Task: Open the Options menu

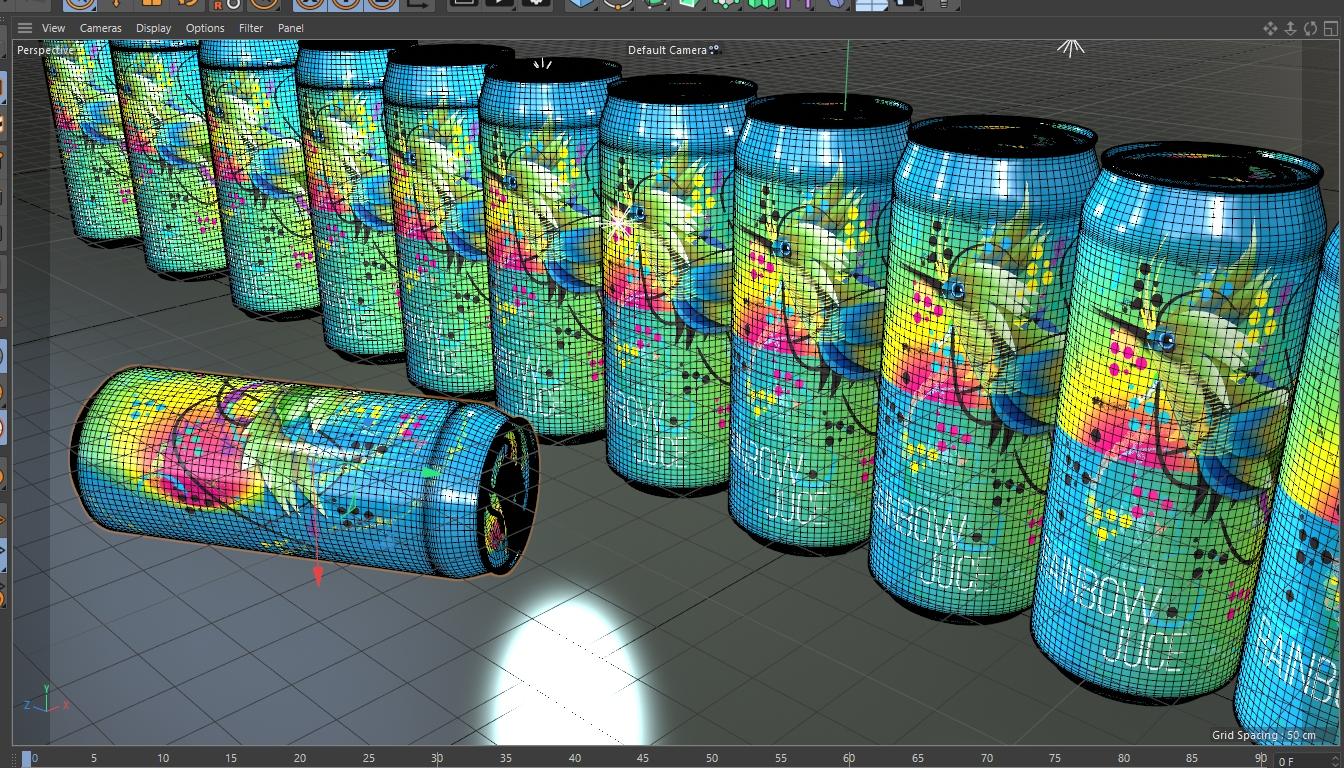Action: (x=205, y=28)
